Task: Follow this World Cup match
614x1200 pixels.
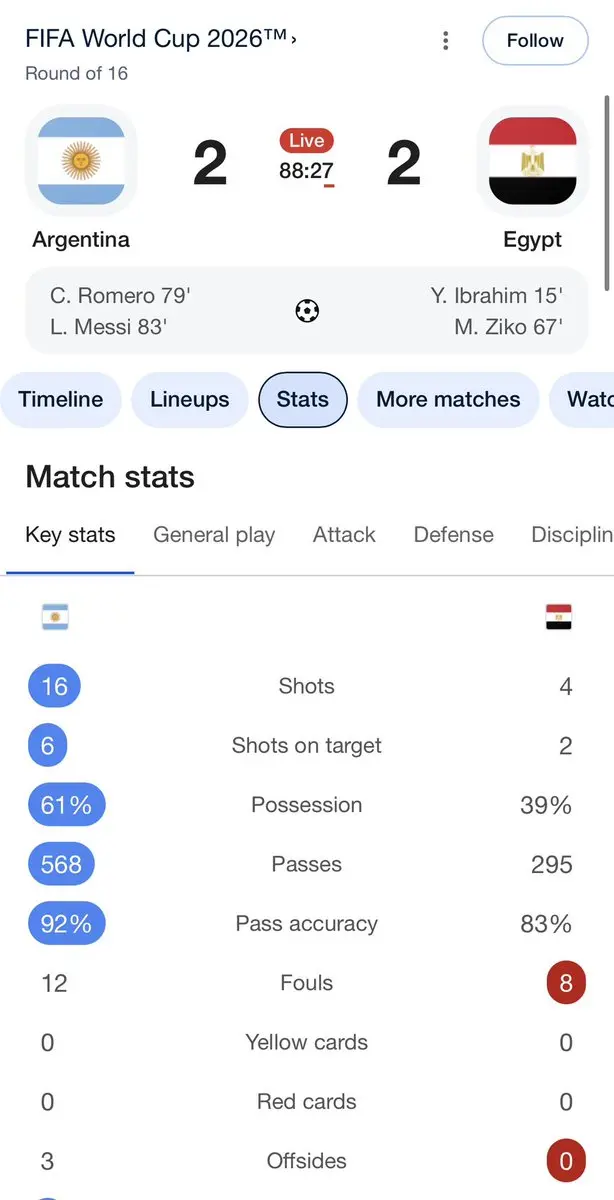Action: click(x=535, y=41)
